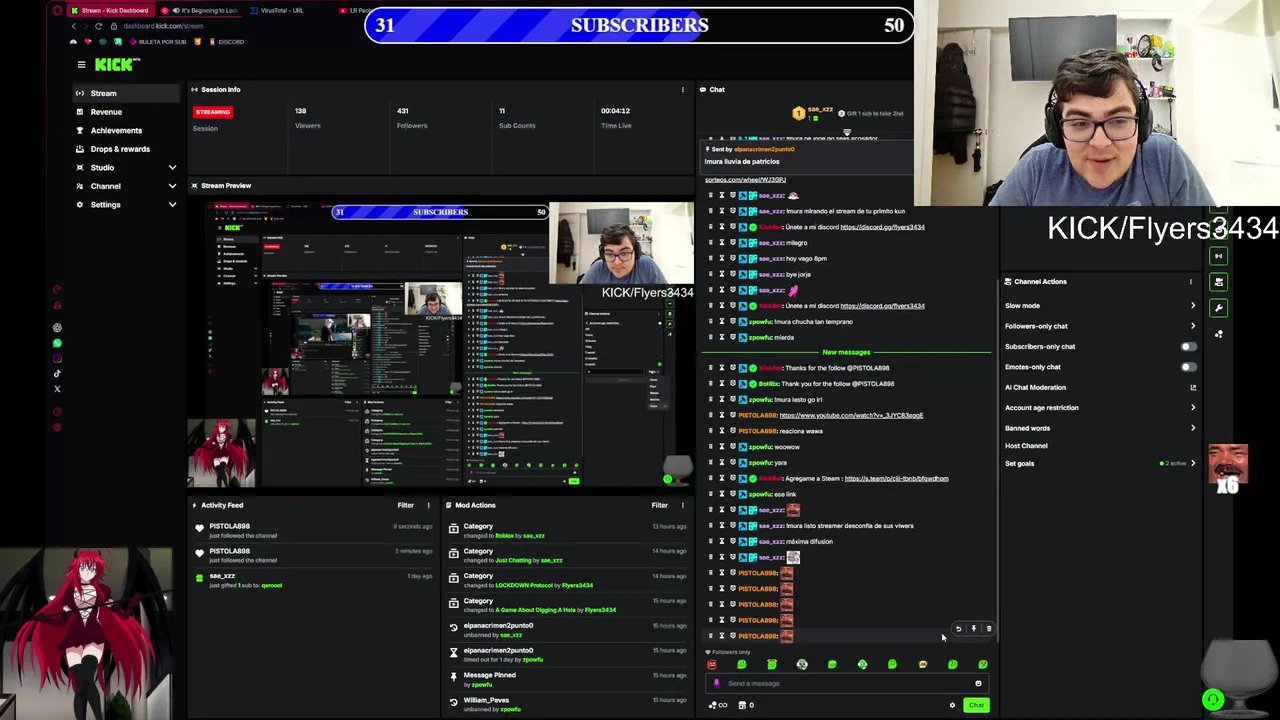
Task: Click the browser reload button
Action: point(98,26)
